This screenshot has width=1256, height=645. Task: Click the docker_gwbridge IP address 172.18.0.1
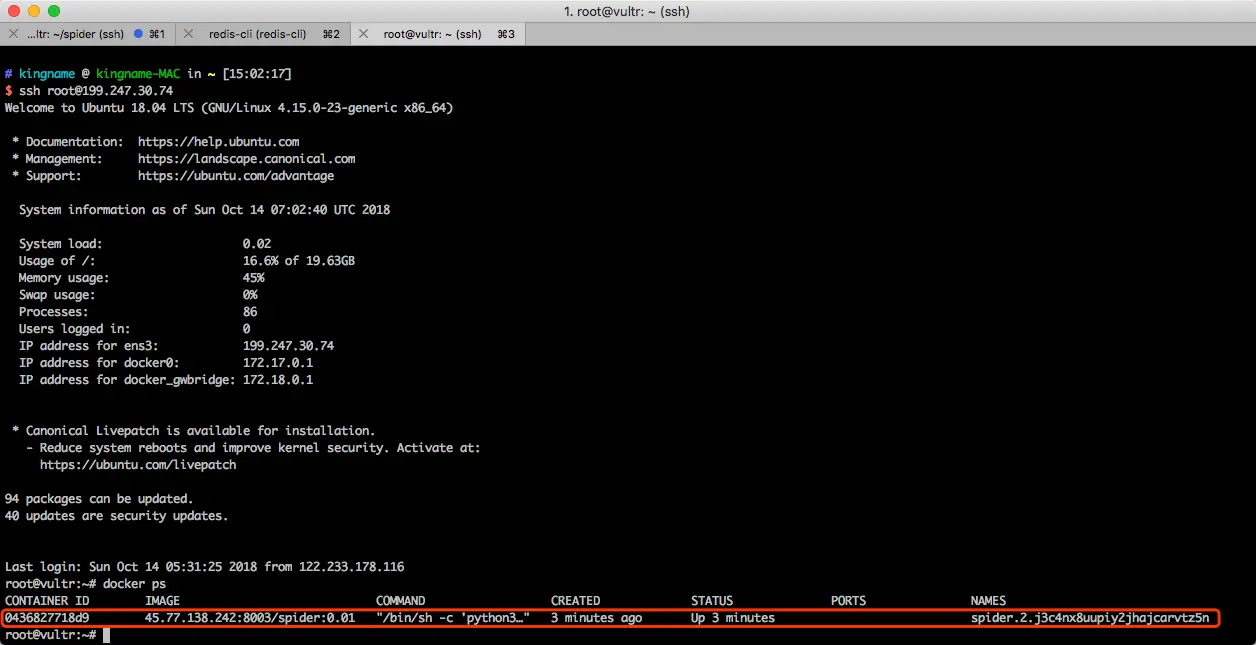(x=278, y=380)
